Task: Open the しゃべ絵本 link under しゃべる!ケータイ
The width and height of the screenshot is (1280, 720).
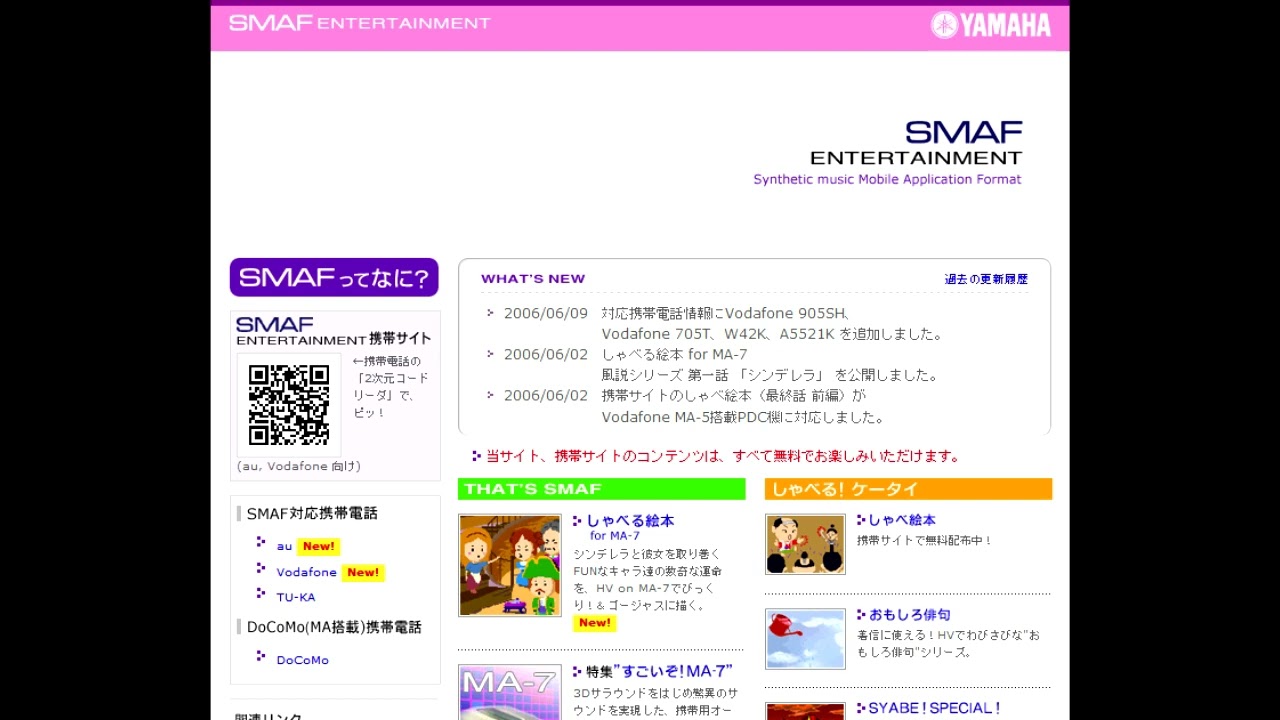Action: [902, 520]
